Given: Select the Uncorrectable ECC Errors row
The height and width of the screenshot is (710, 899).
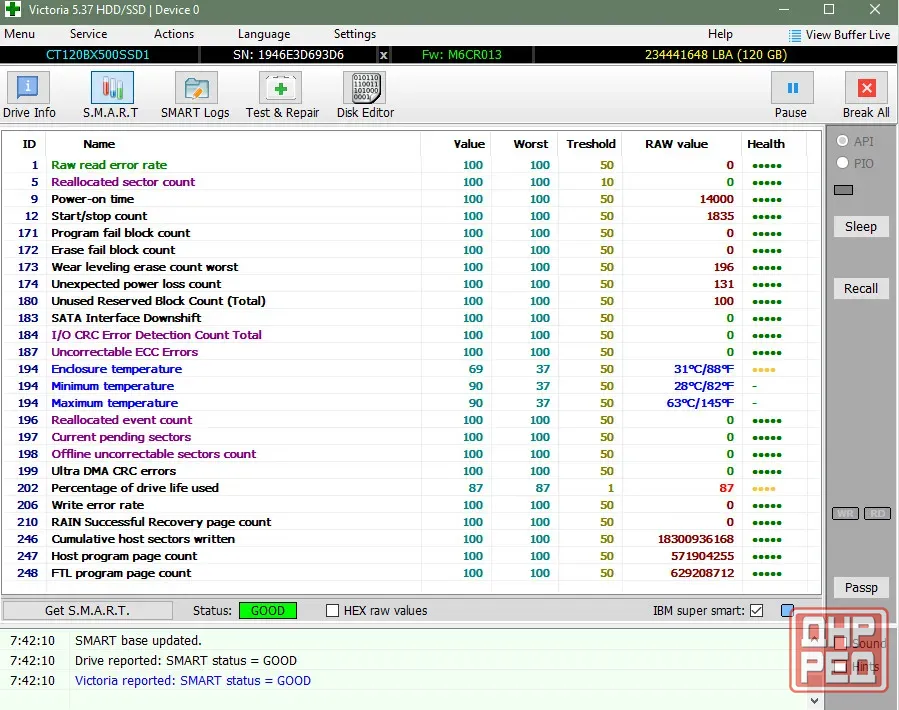Looking at the screenshot, I should coord(412,352).
